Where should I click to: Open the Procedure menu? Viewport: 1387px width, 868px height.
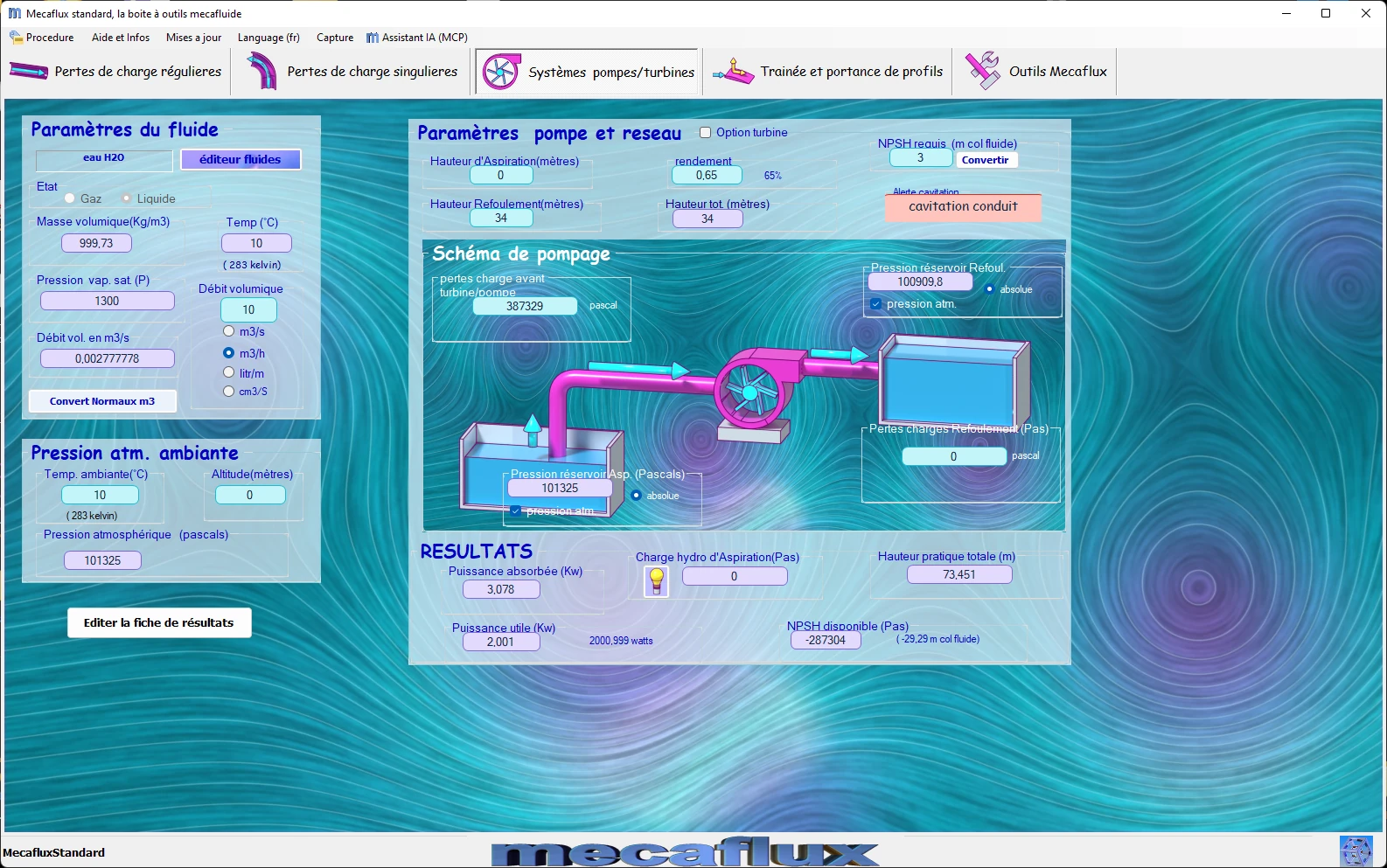[42, 38]
